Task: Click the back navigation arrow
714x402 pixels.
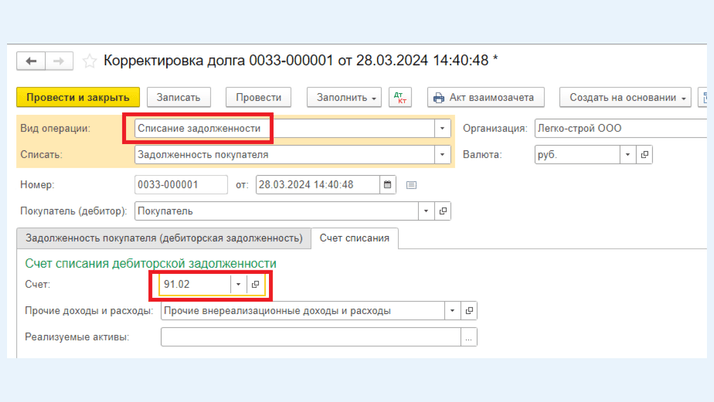Action: (x=32, y=61)
